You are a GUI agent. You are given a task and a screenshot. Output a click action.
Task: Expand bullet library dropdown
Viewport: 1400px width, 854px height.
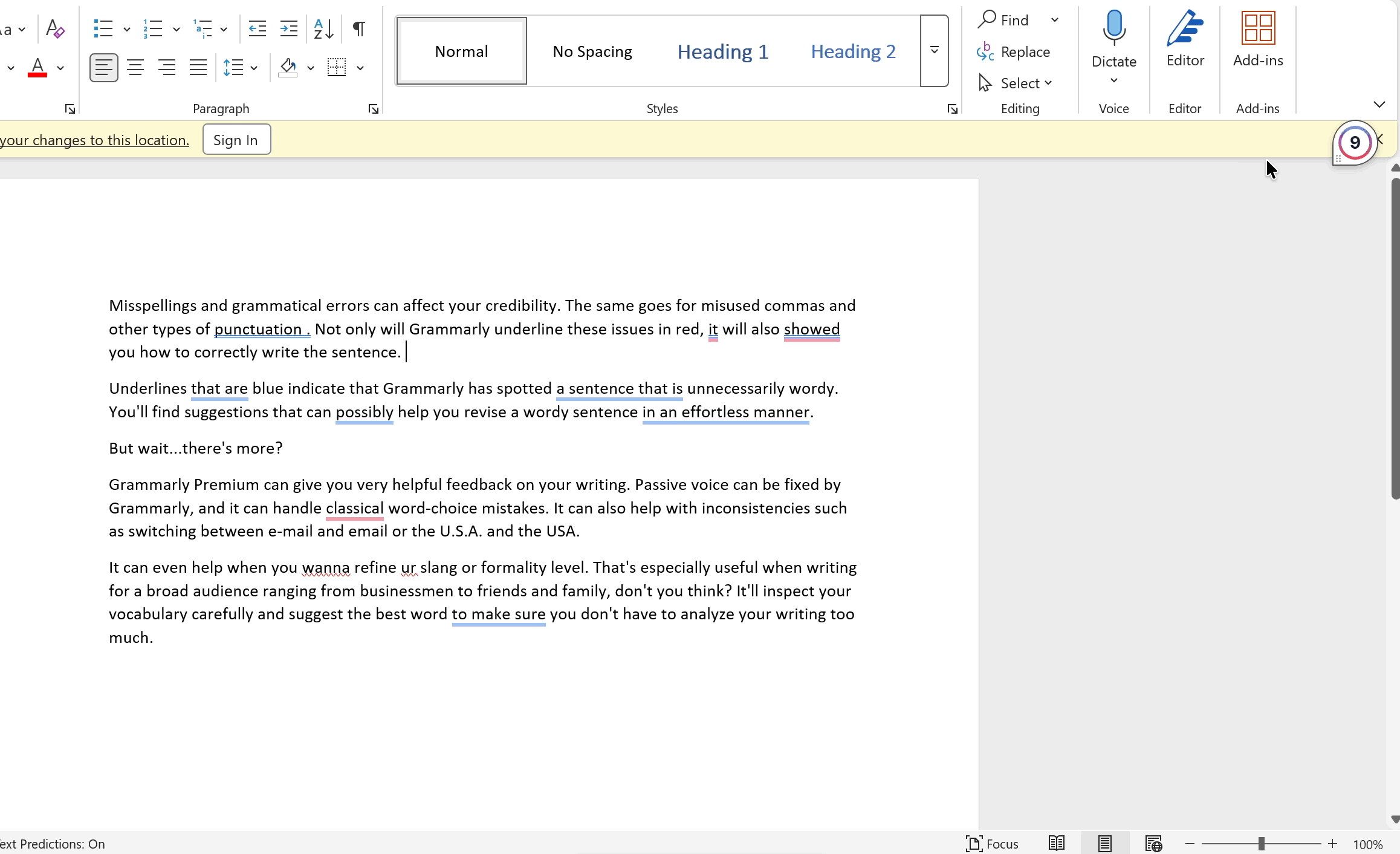tap(127, 29)
